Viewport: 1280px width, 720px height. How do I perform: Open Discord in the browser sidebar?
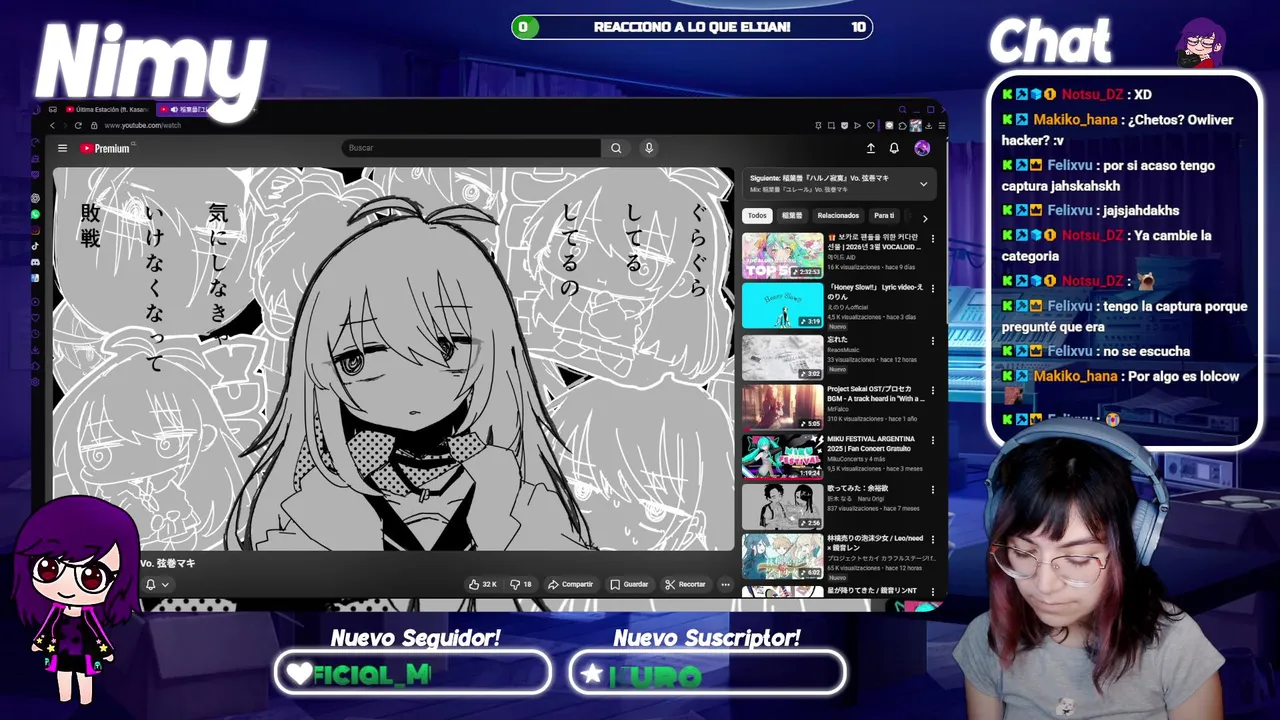coord(35,262)
